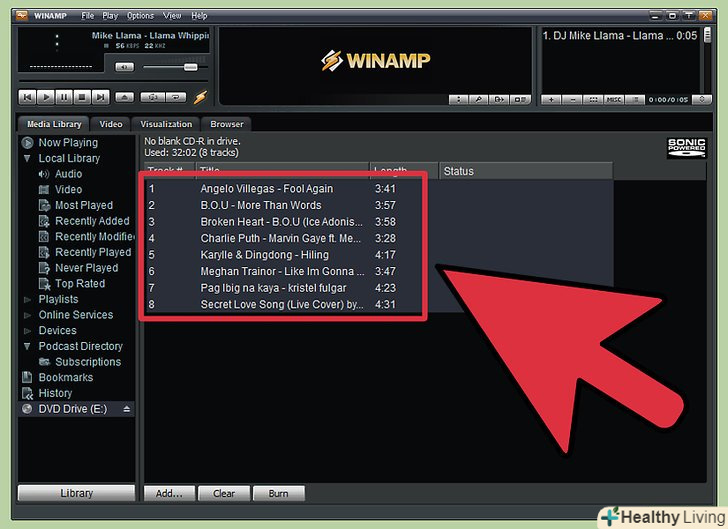Click the file export arrow button under logo
This screenshot has height=529, width=728.
499,99
